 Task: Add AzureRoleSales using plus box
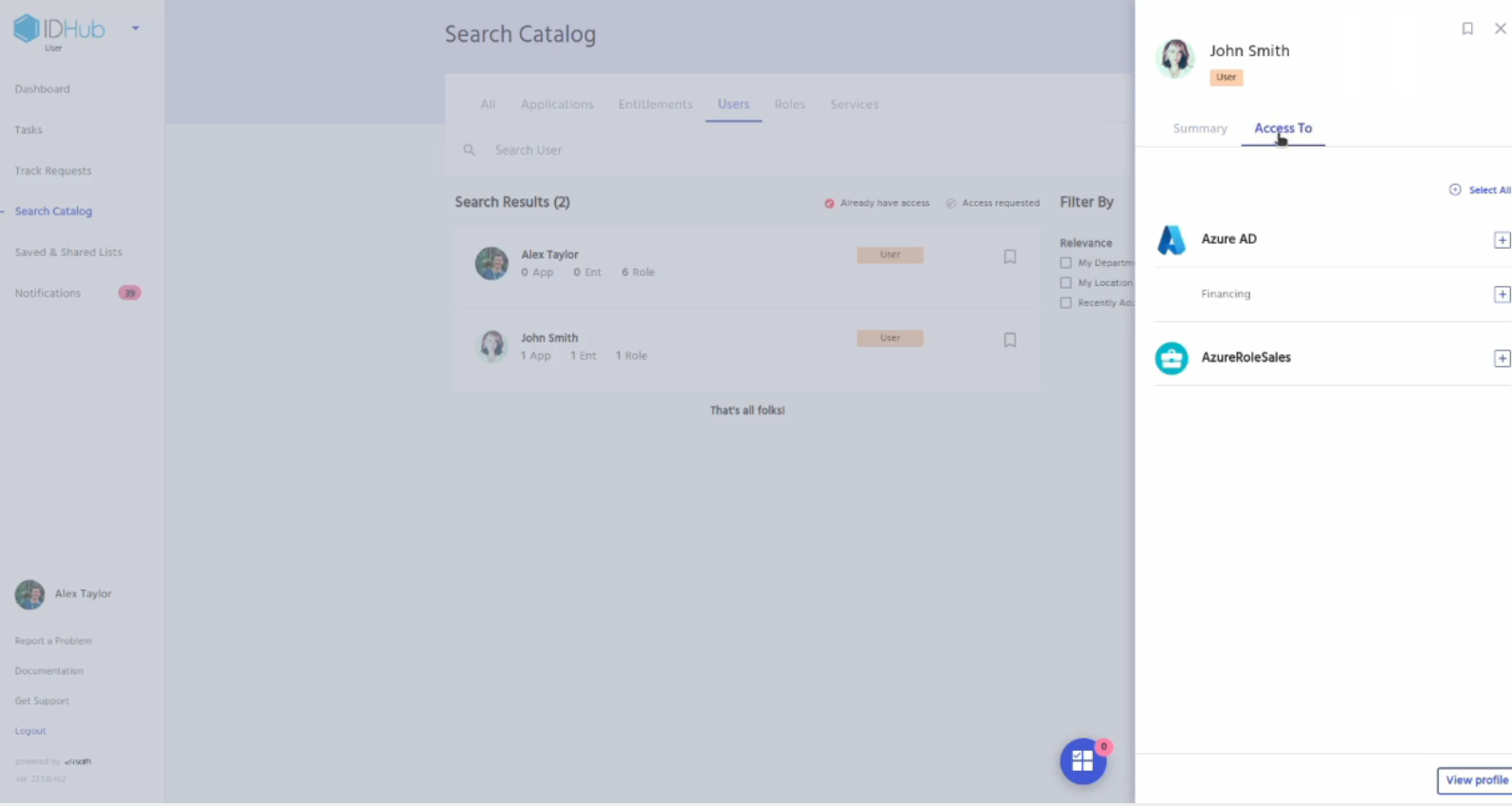1502,358
